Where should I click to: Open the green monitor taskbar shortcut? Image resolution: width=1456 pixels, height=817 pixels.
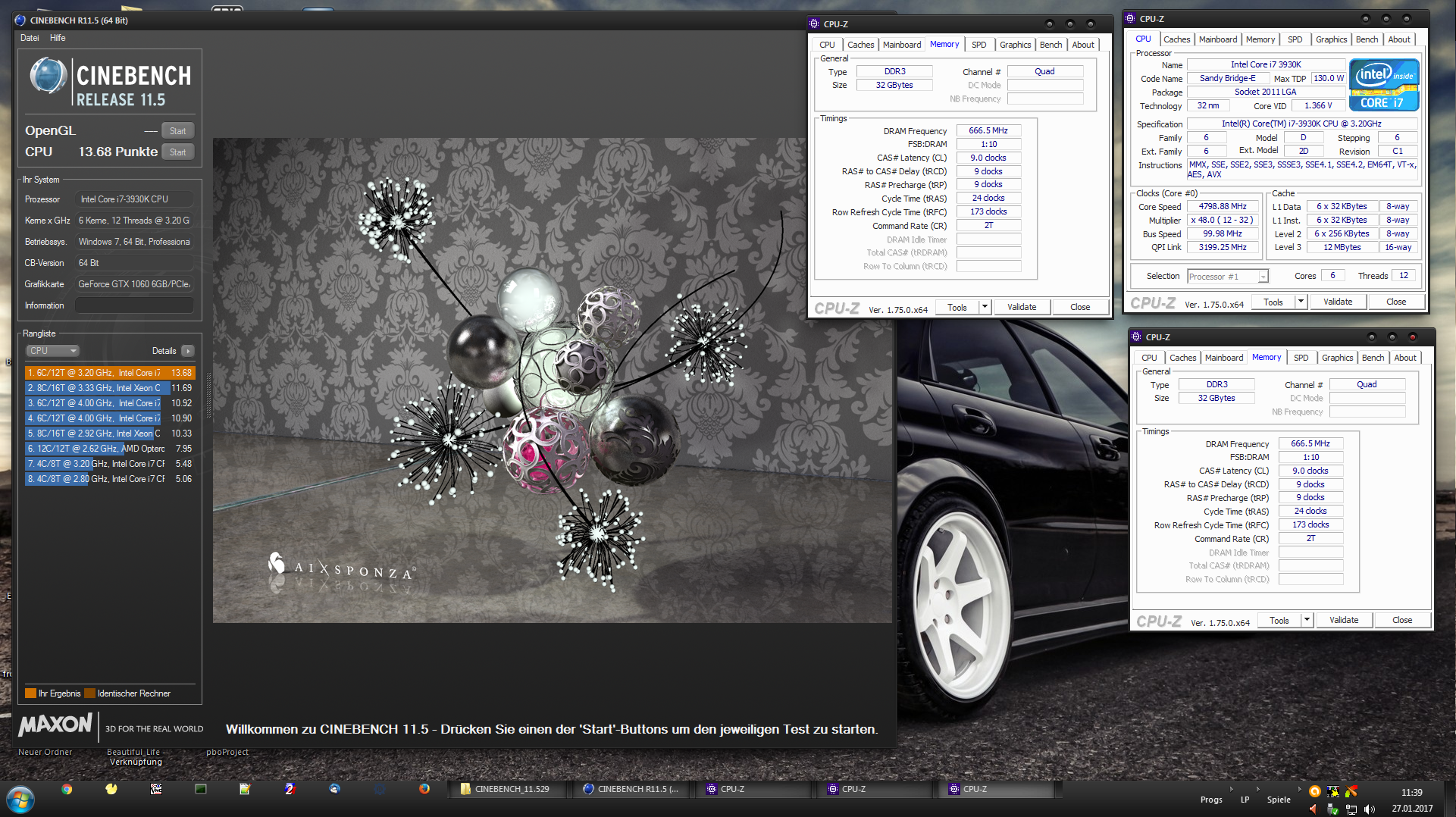click(201, 789)
